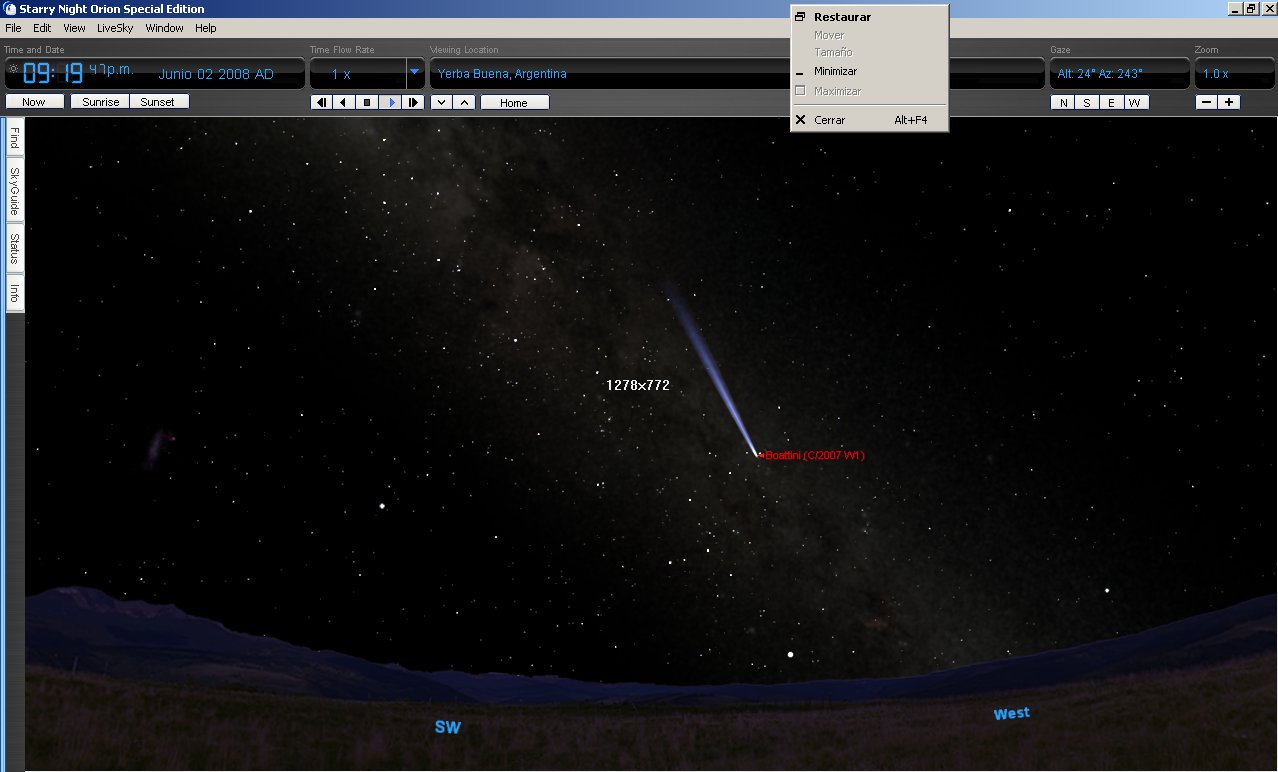Run time backward with reverse arrow
The height and width of the screenshot is (772, 1278).
(x=344, y=102)
